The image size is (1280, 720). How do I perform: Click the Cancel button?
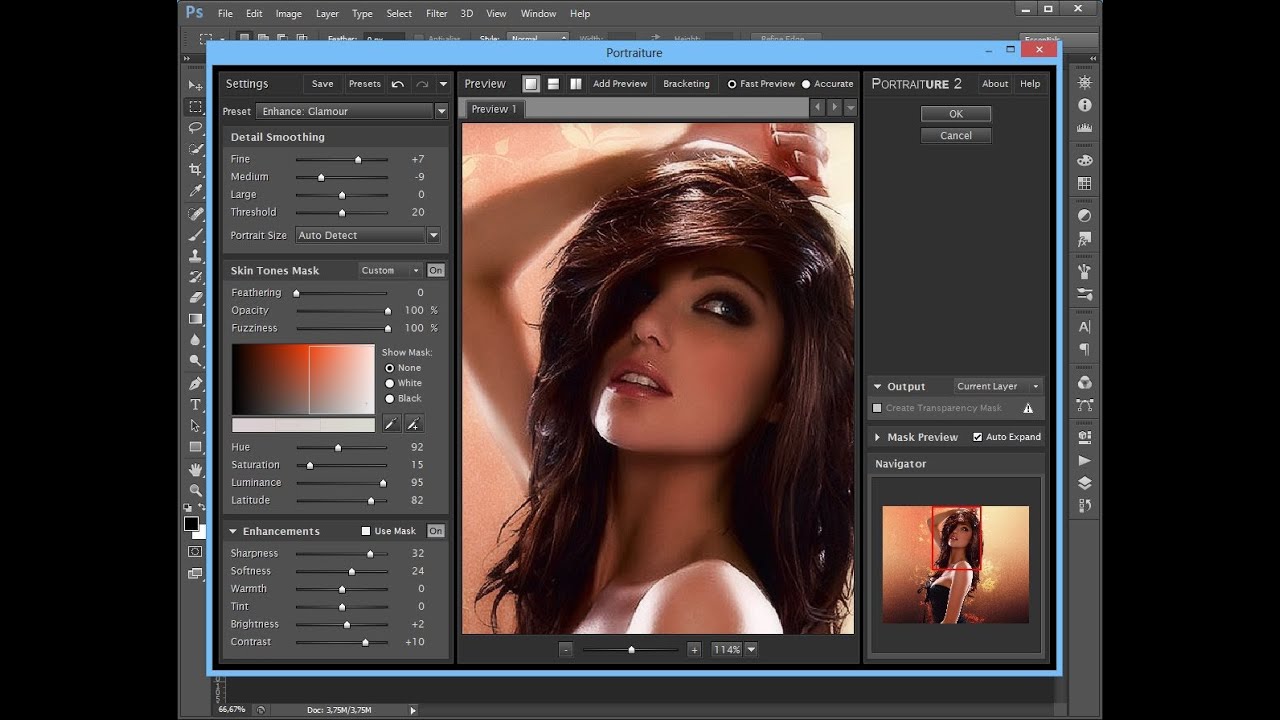(x=956, y=136)
